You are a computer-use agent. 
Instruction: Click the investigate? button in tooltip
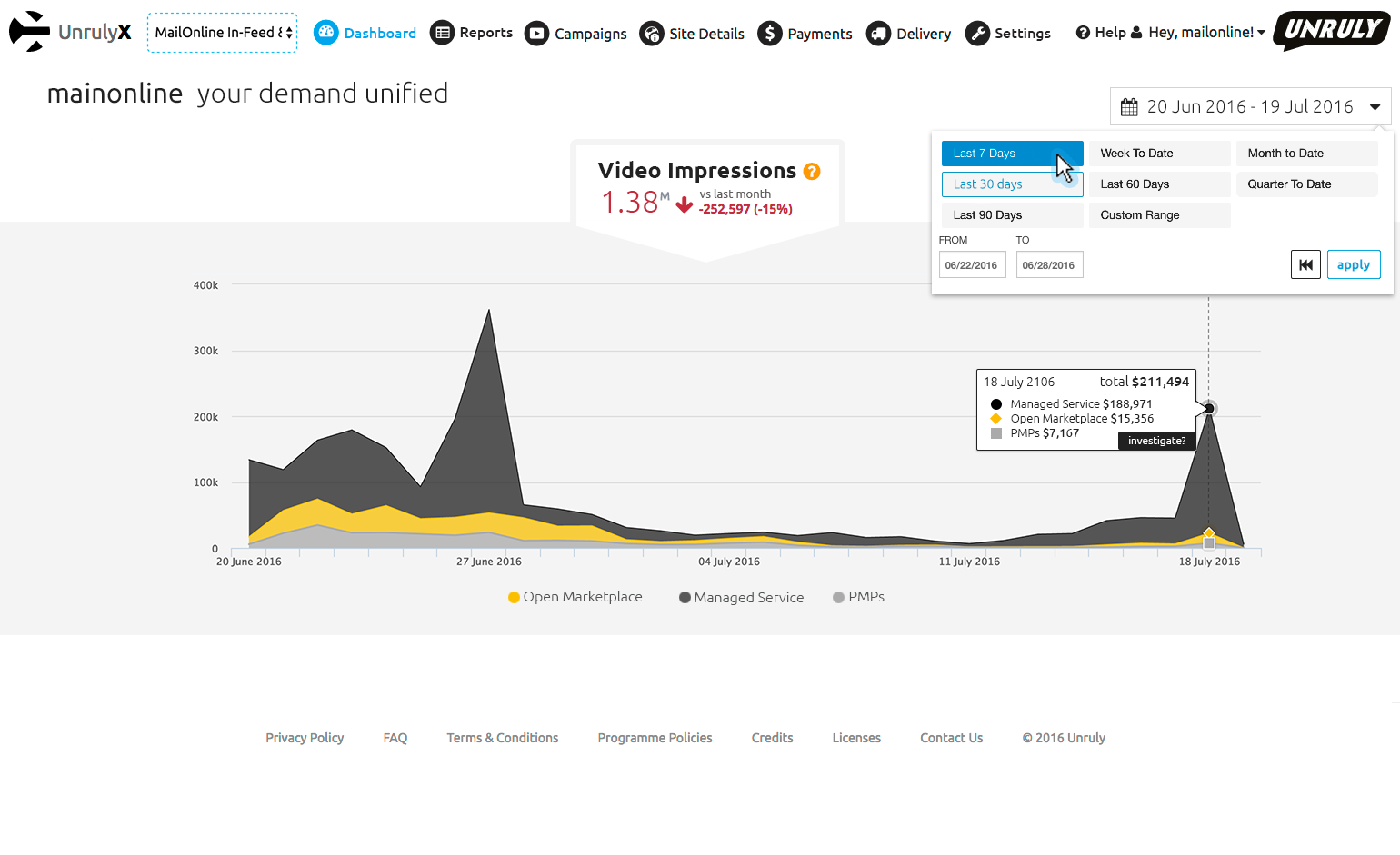1156,441
